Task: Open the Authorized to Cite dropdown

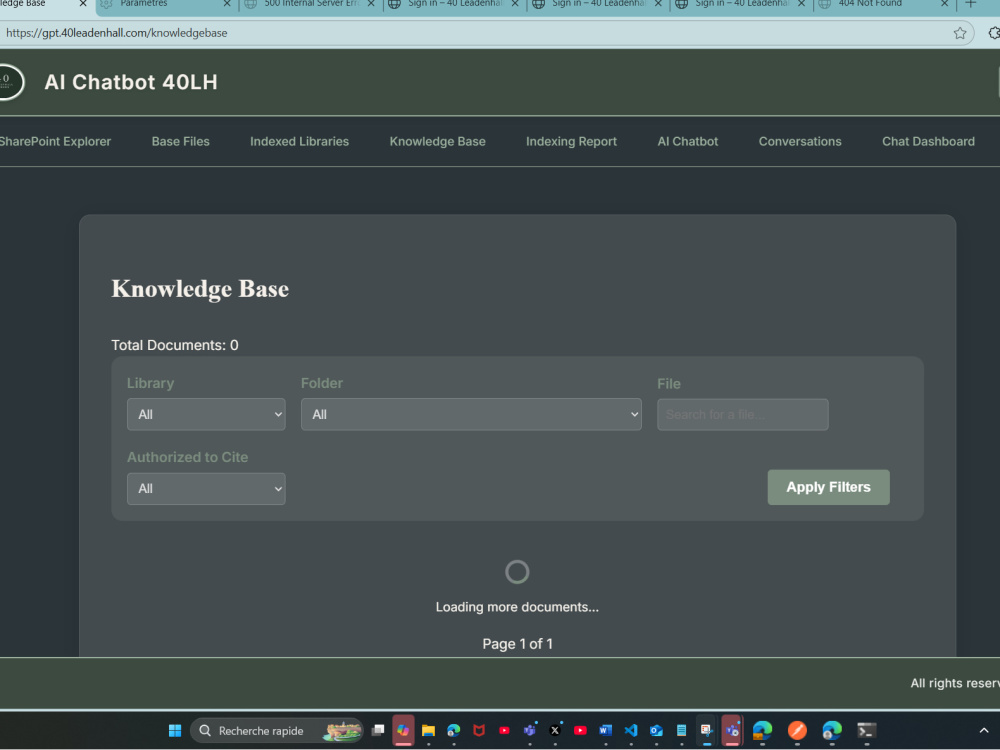Action: pyautogui.click(x=206, y=489)
